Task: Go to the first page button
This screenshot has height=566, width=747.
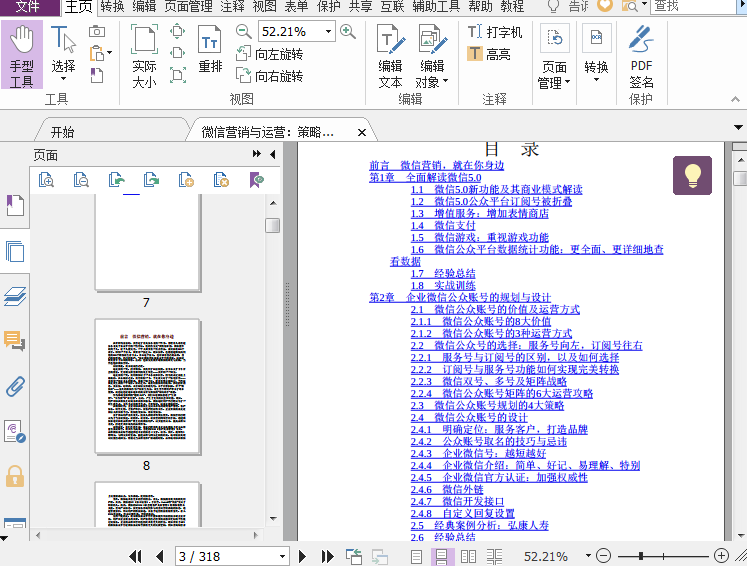Action: click(x=135, y=556)
